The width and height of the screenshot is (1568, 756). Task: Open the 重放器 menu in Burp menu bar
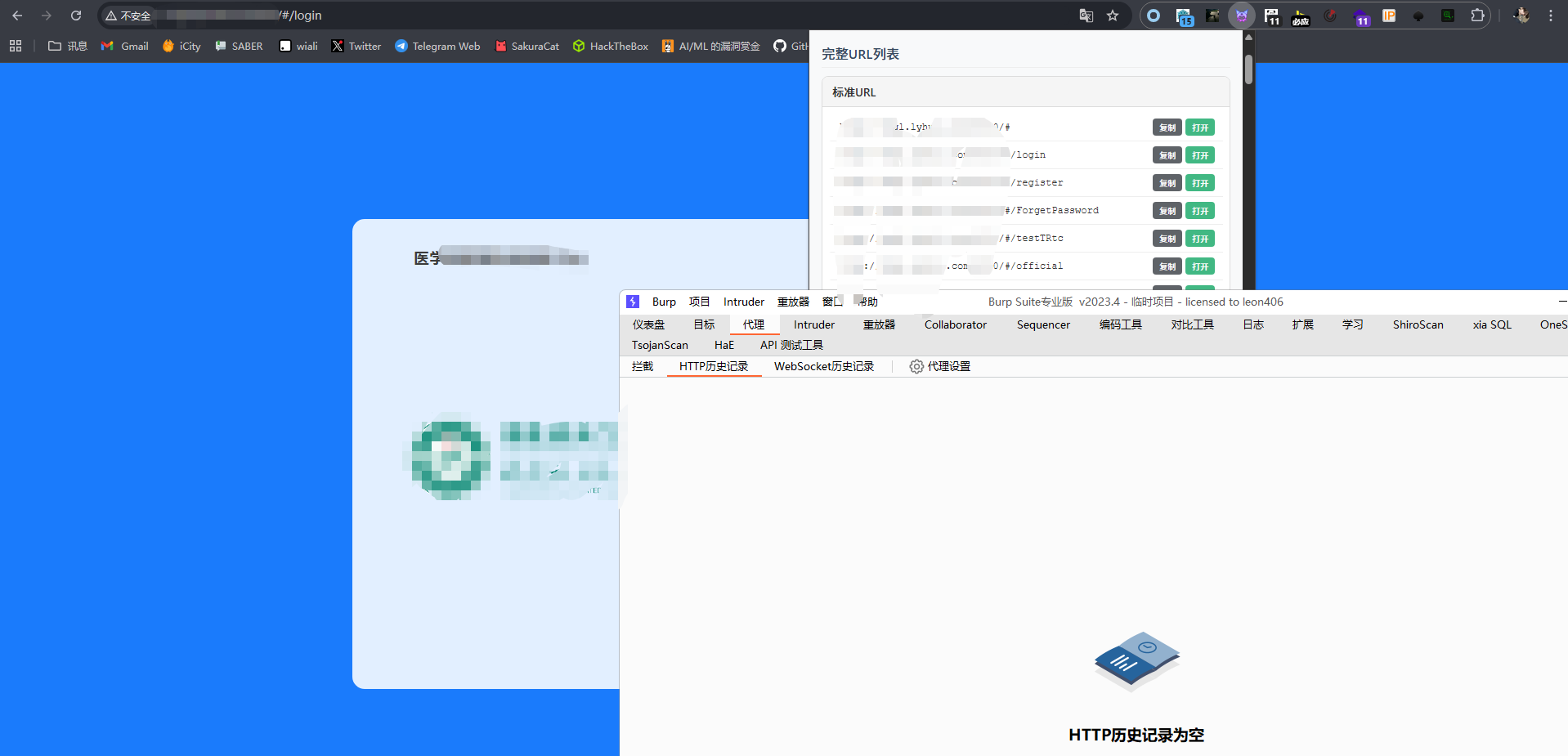(x=793, y=302)
